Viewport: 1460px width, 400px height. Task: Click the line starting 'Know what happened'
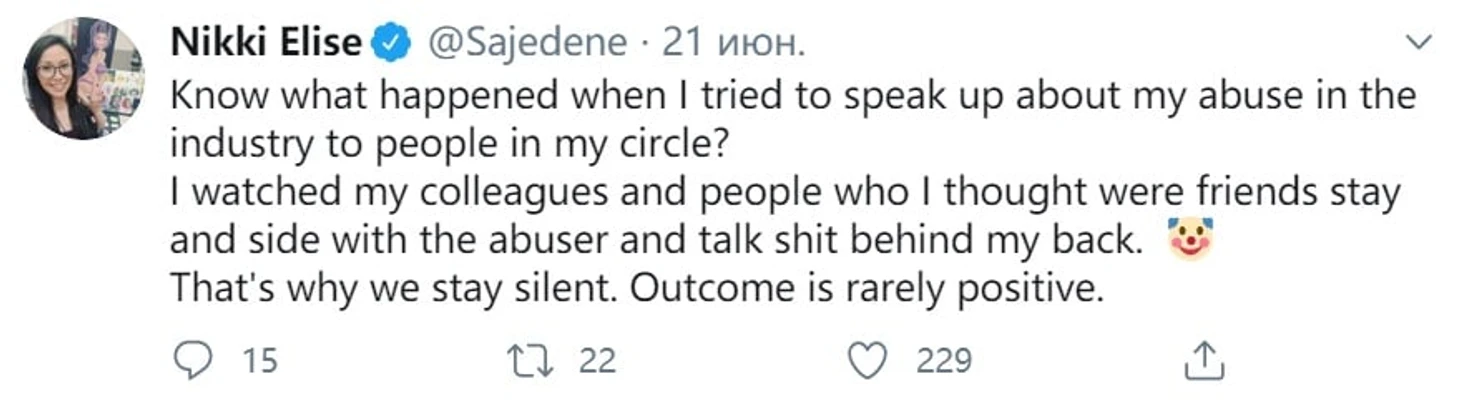coord(792,95)
